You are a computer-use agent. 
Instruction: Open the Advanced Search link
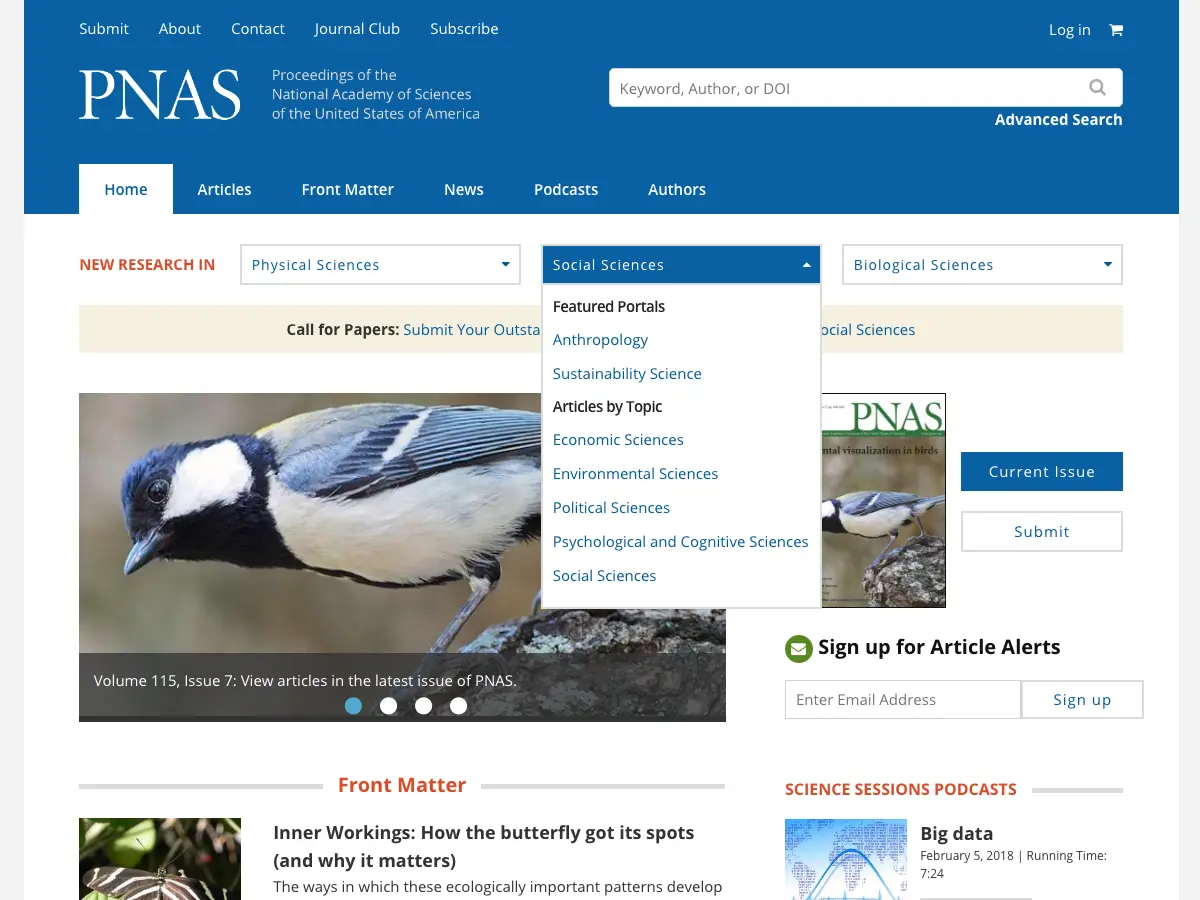[1058, 120]
